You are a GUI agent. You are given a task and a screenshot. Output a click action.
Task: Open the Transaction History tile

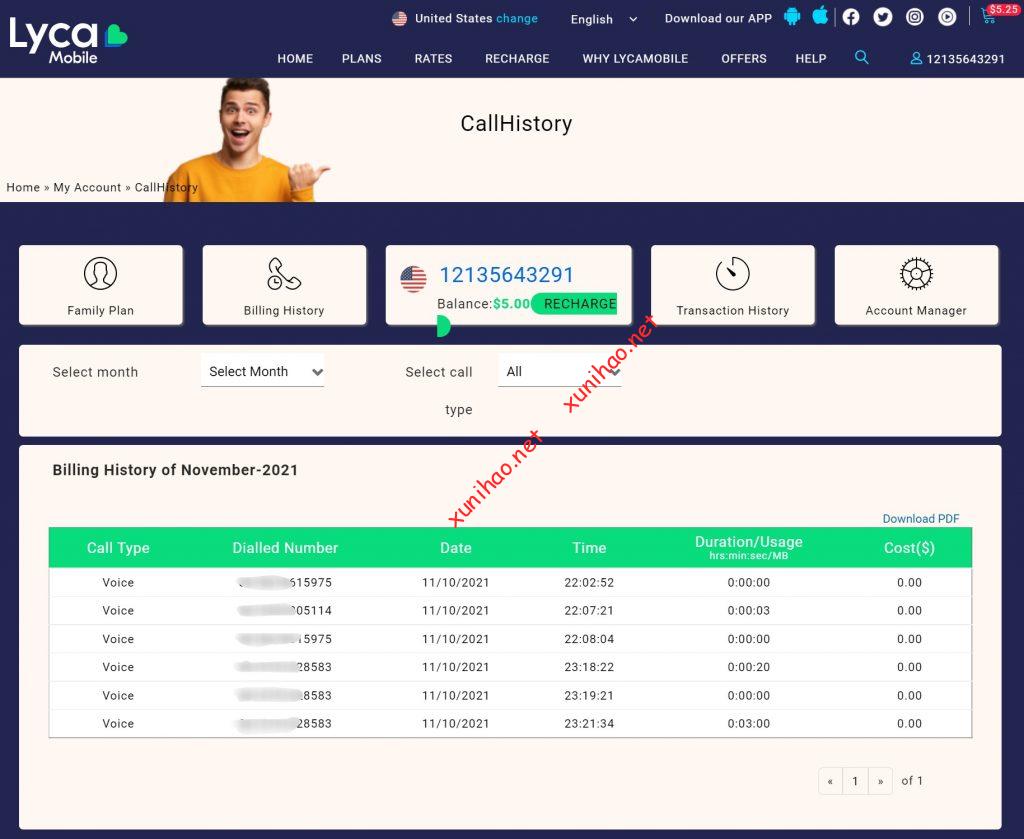(x=732, y=285)
